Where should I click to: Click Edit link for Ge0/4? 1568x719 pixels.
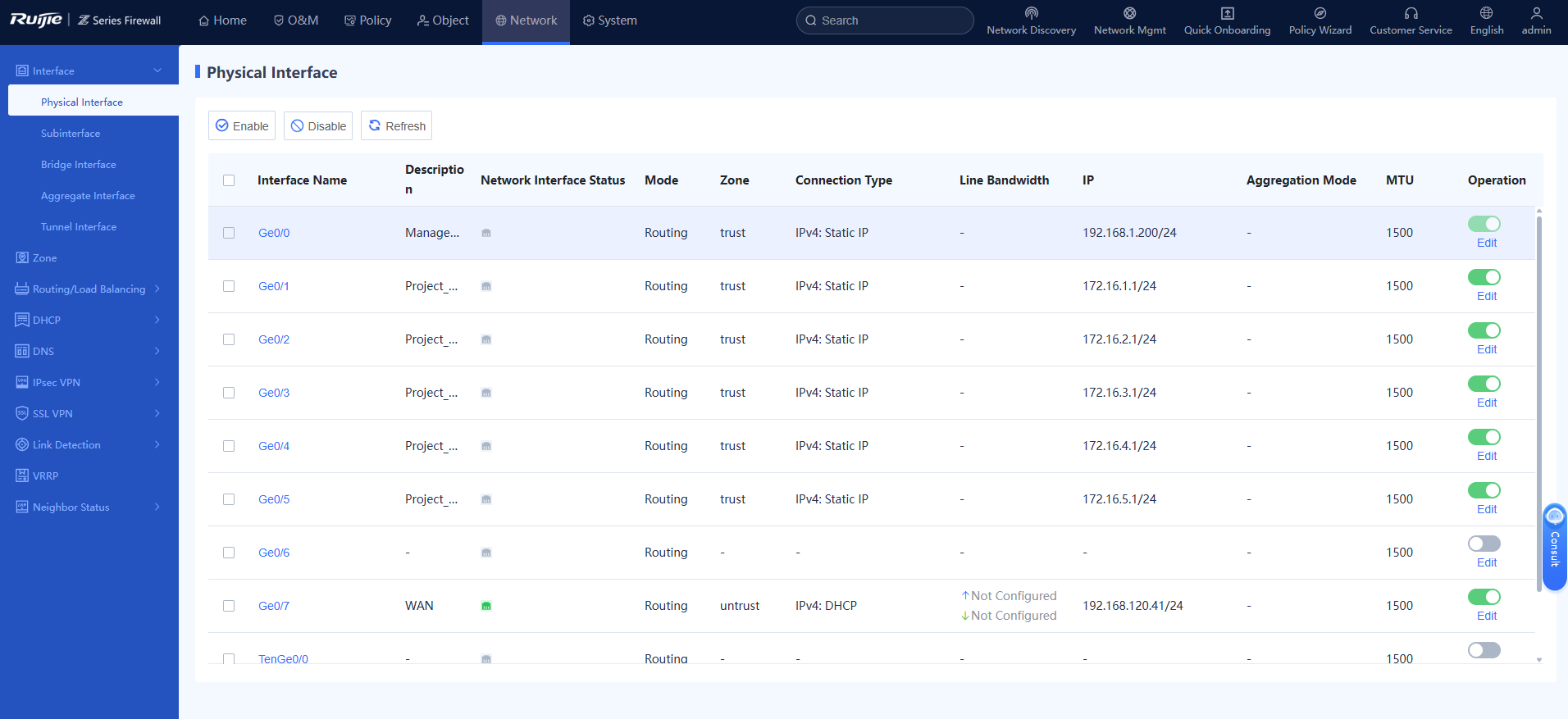pyautogui.click(x=1487, y=456)
